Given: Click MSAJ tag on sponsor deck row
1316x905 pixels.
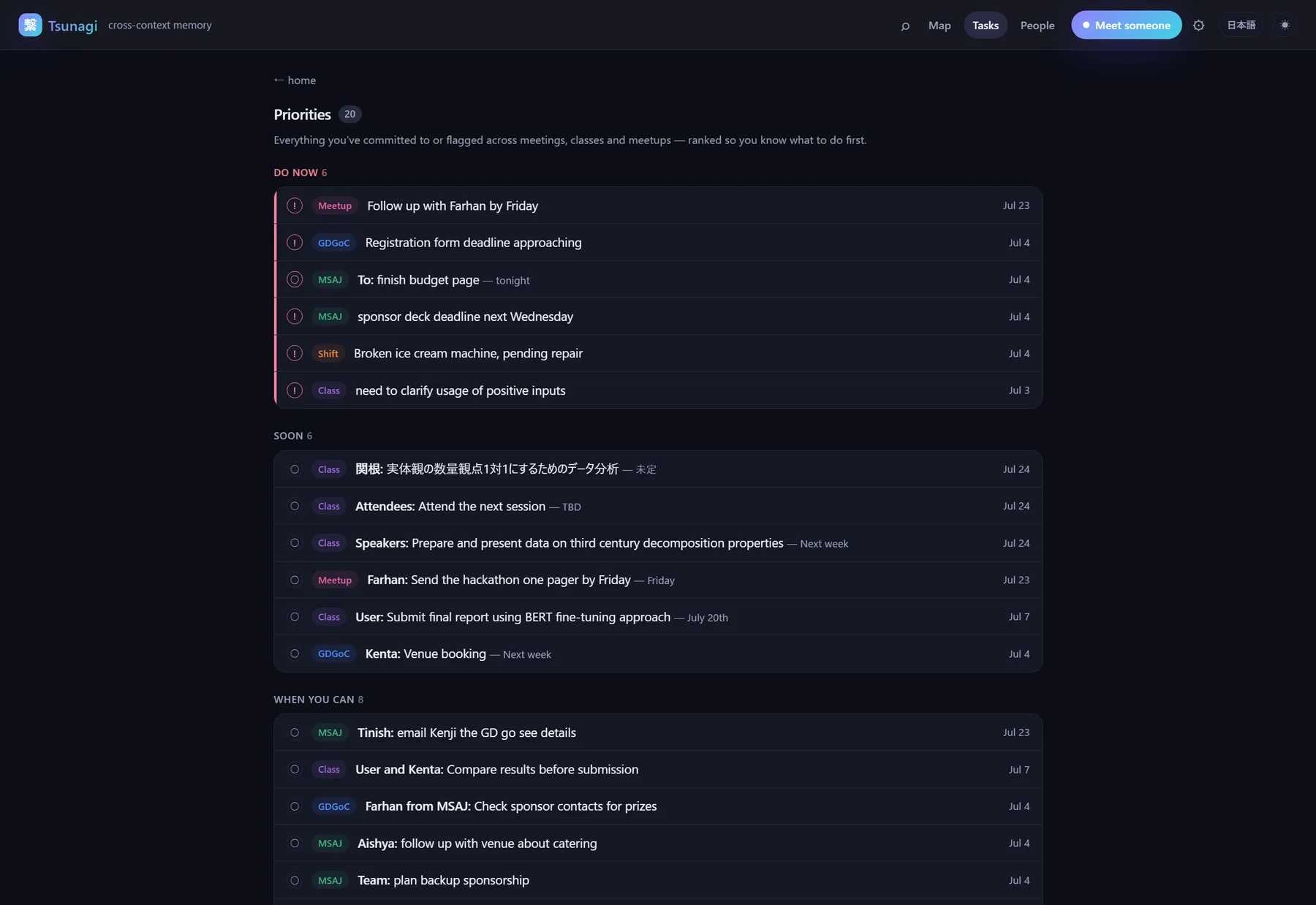Looking at the screenshot, I should pos(330,317).
